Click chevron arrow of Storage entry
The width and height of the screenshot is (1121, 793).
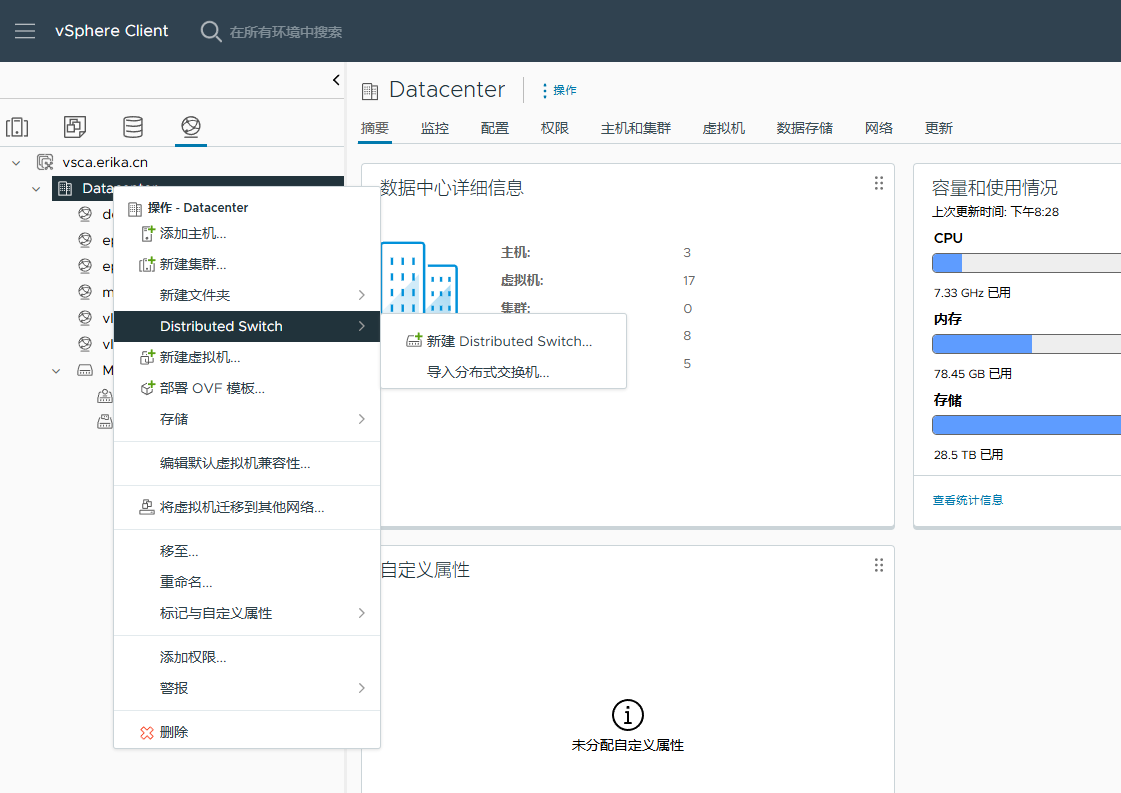(362, 418)
